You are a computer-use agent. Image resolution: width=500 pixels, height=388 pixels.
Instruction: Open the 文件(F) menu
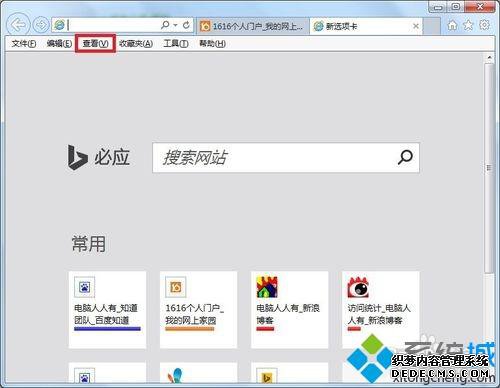(24, 44)
